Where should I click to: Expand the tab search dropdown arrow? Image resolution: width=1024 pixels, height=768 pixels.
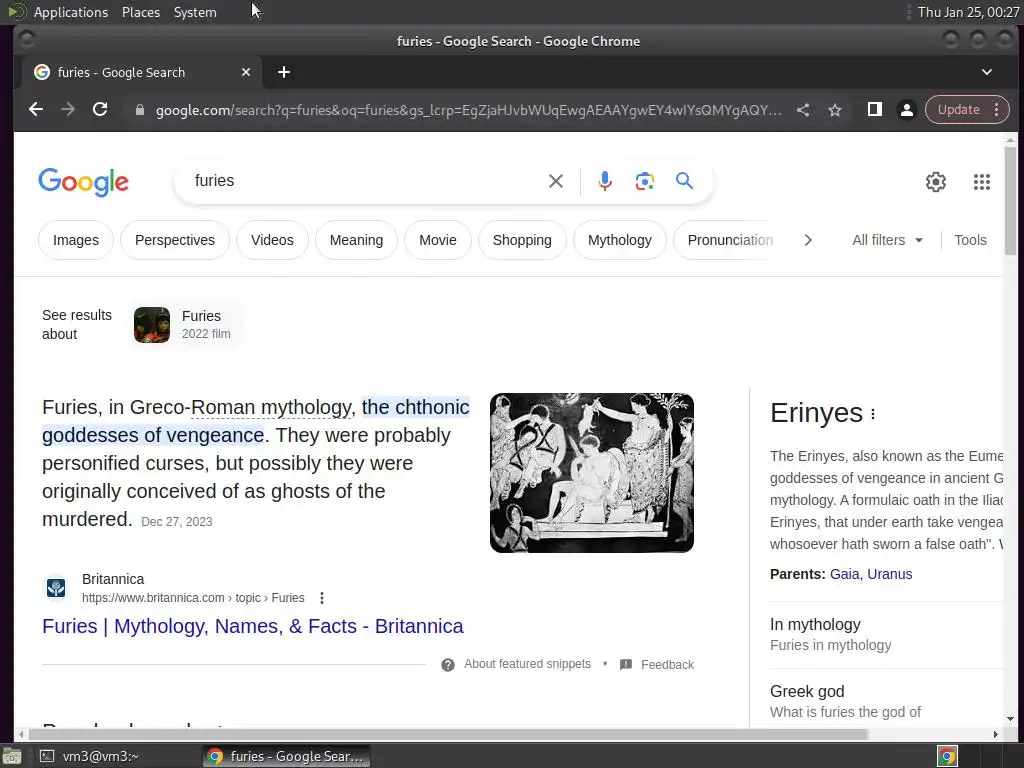(x=987, y=72)
